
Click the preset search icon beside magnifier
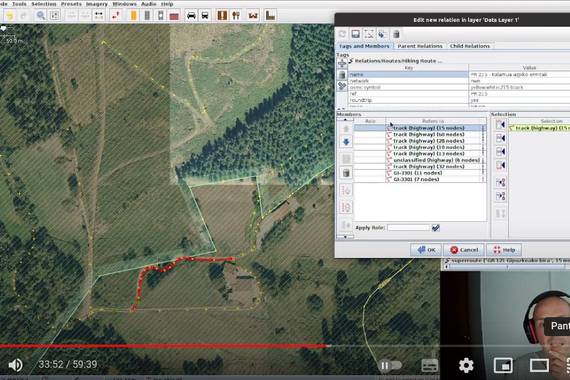(x=55, y=15)
